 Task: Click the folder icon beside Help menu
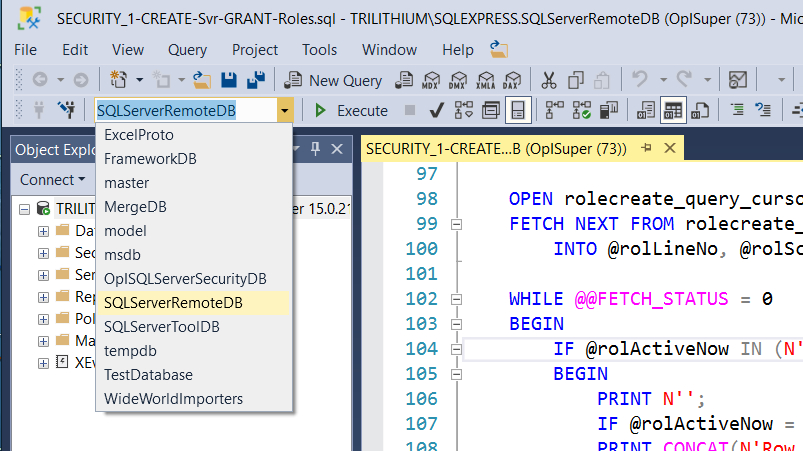(499, 50)
